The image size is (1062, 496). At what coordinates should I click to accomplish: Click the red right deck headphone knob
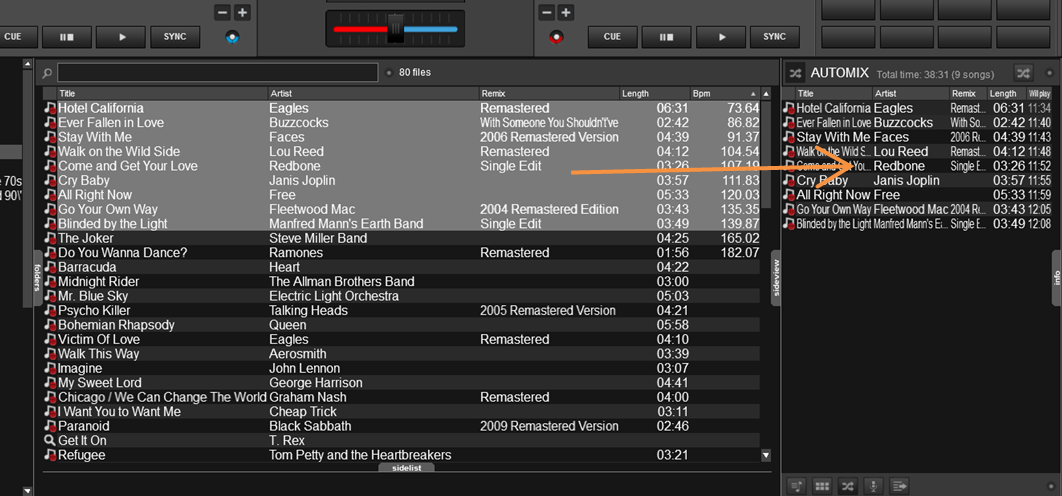557,37
